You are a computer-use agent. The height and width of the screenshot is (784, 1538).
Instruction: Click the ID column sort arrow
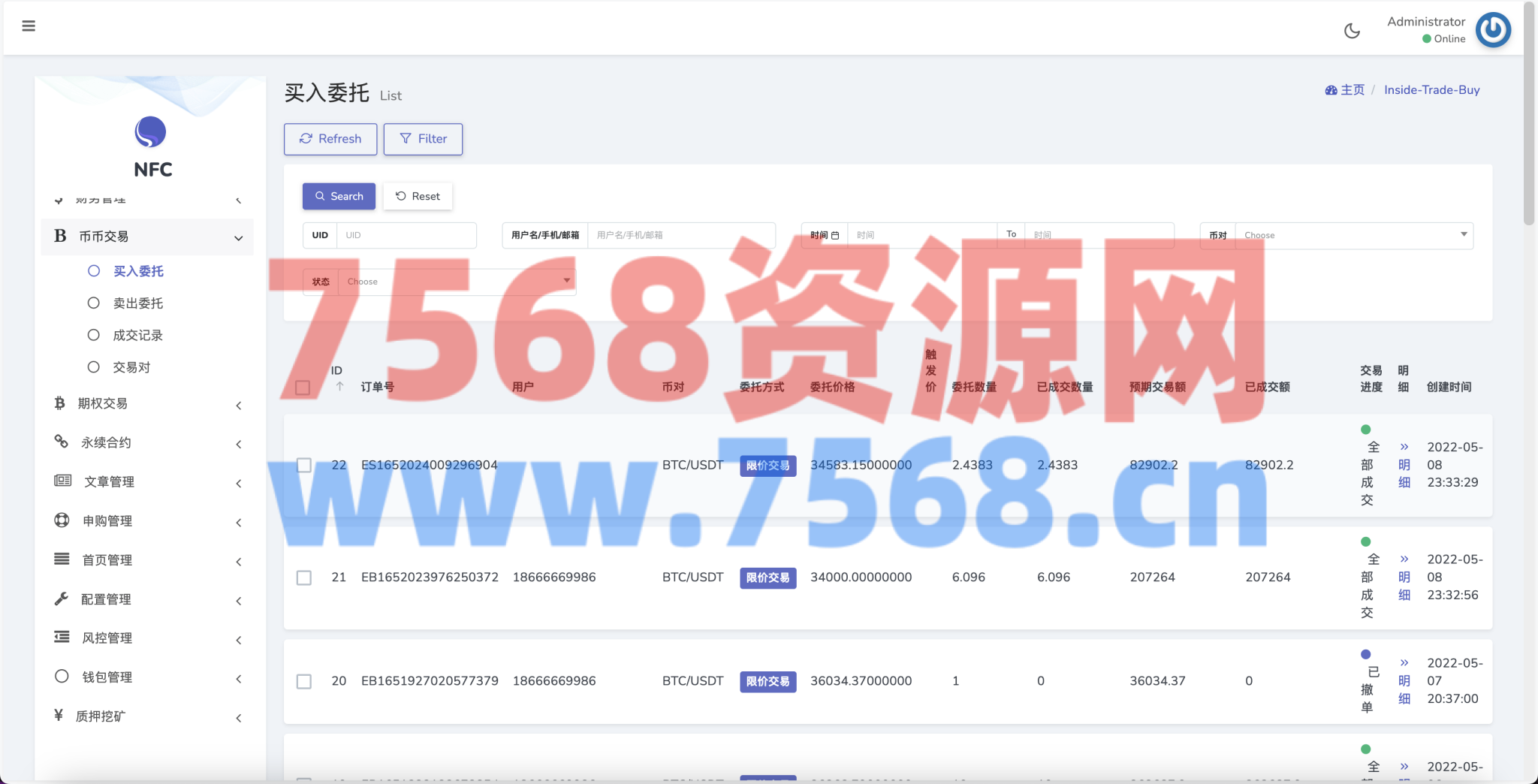(x=339, y=387)
